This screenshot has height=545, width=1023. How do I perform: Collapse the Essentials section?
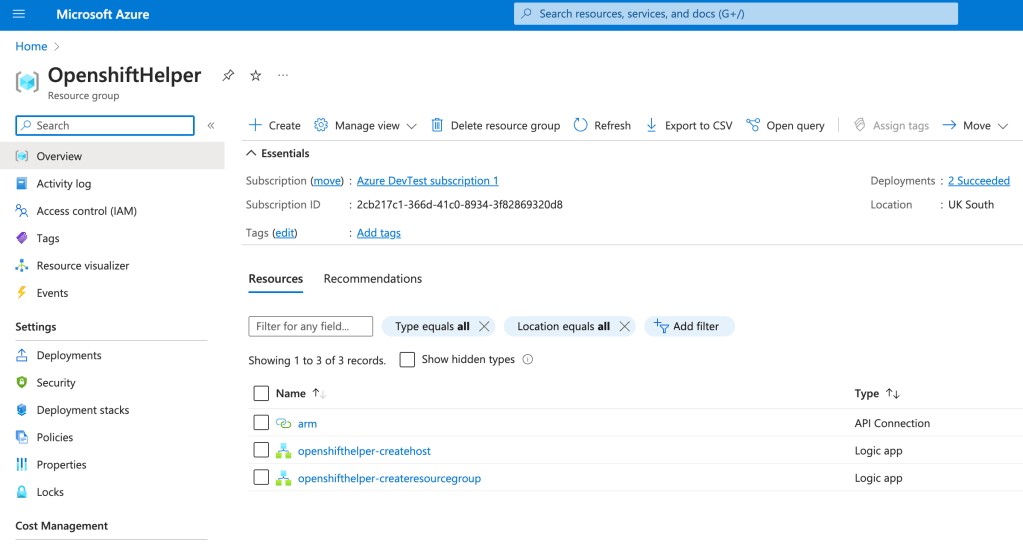click(x=251, y=153)
